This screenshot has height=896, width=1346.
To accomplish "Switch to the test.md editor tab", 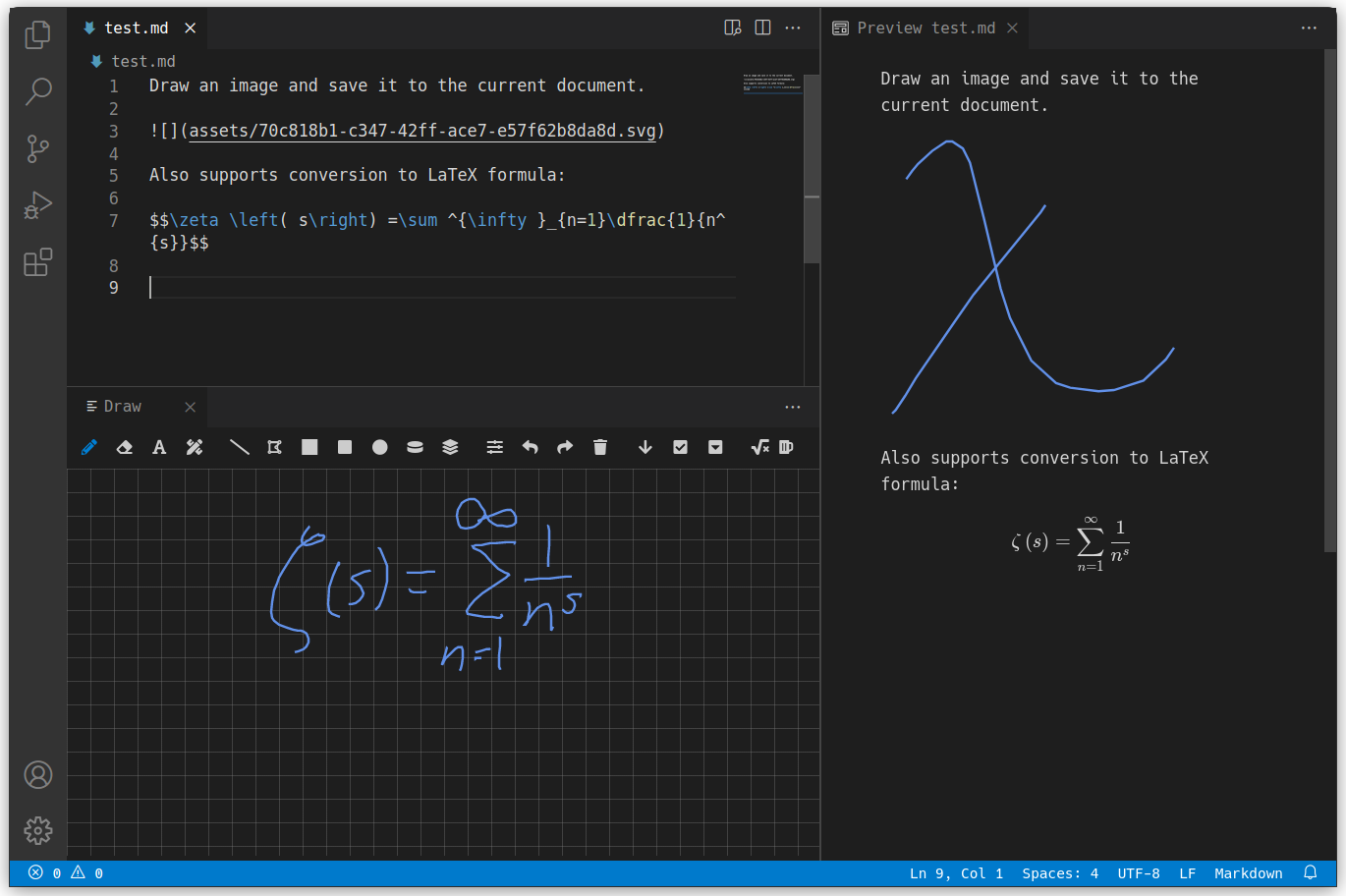I will pos(137,28).
